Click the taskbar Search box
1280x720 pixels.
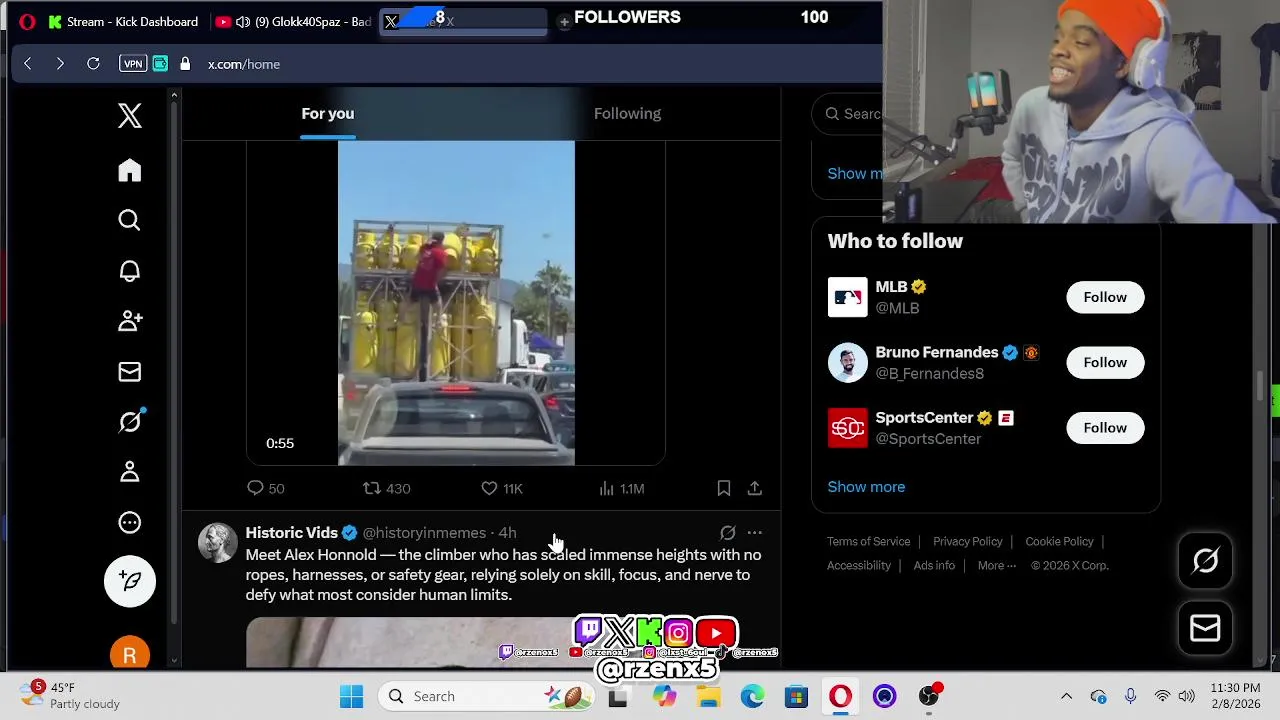pos(487,696)
